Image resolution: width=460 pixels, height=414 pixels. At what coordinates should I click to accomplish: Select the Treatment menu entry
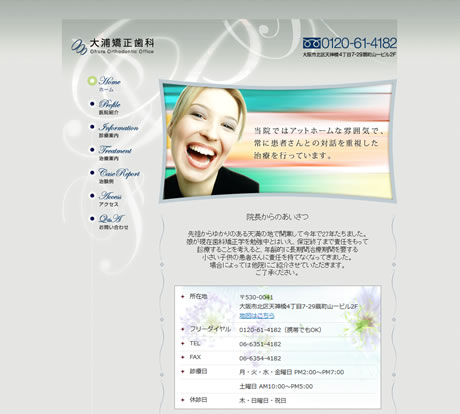pos(115,153)
